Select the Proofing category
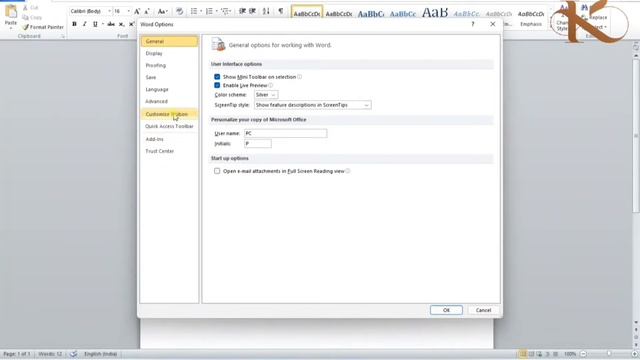 (x=169, y=65)
